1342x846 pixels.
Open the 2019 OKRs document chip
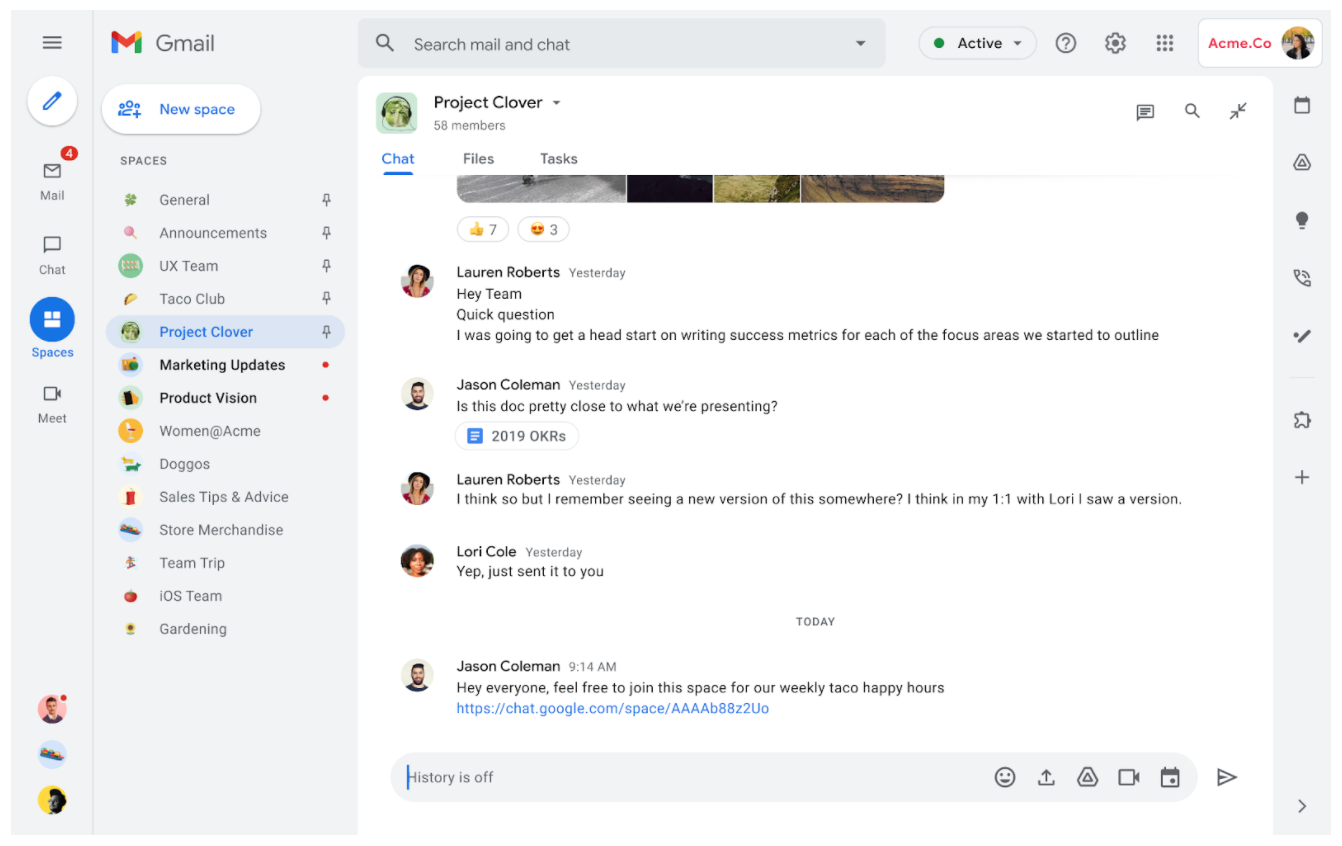coord(517,435)
